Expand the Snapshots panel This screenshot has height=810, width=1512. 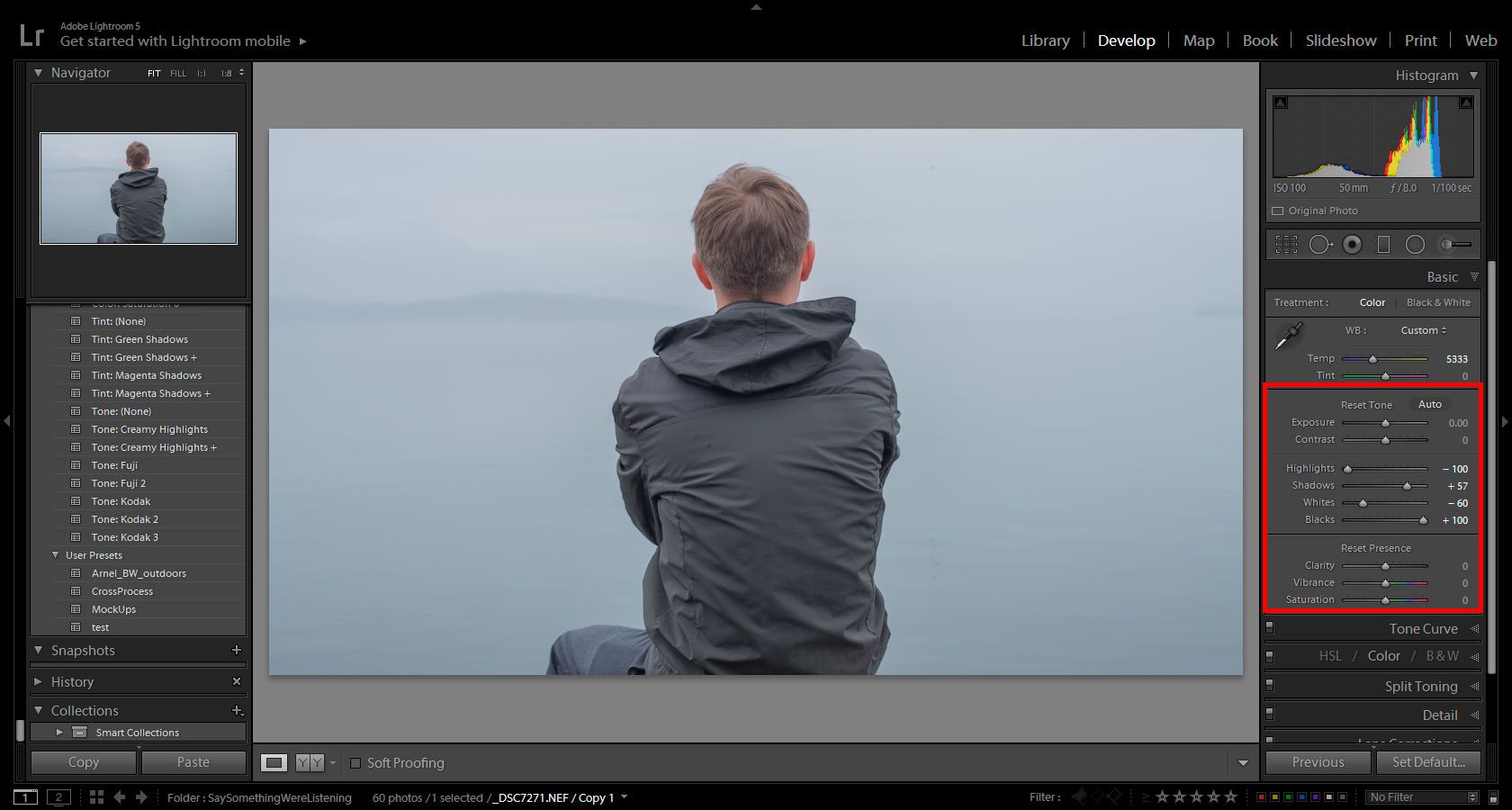(39, 650)
